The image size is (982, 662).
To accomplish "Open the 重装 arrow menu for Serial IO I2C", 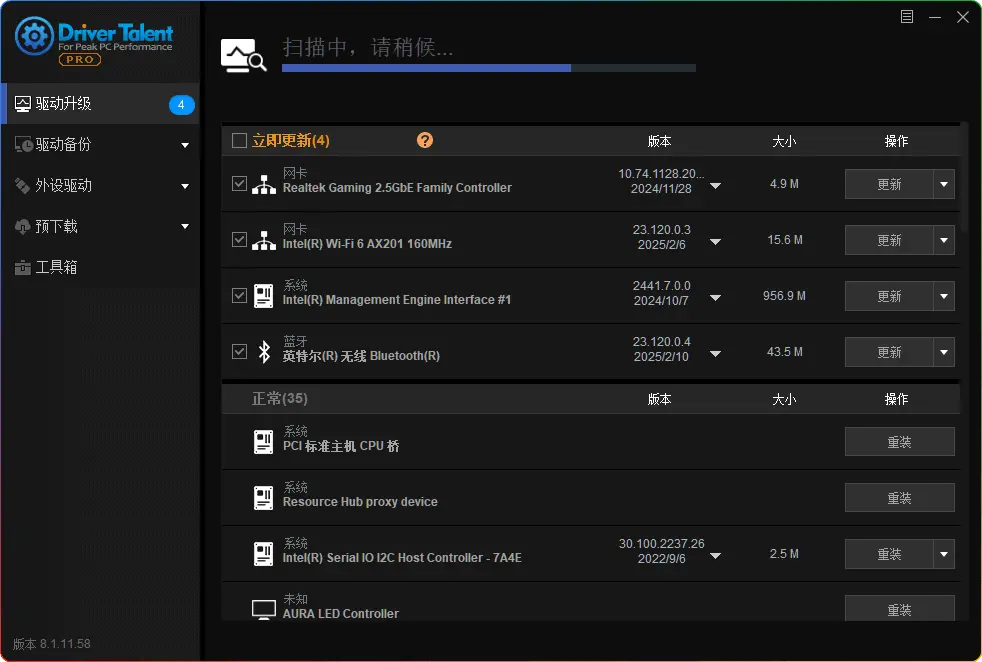I will [x=944, y=554].
